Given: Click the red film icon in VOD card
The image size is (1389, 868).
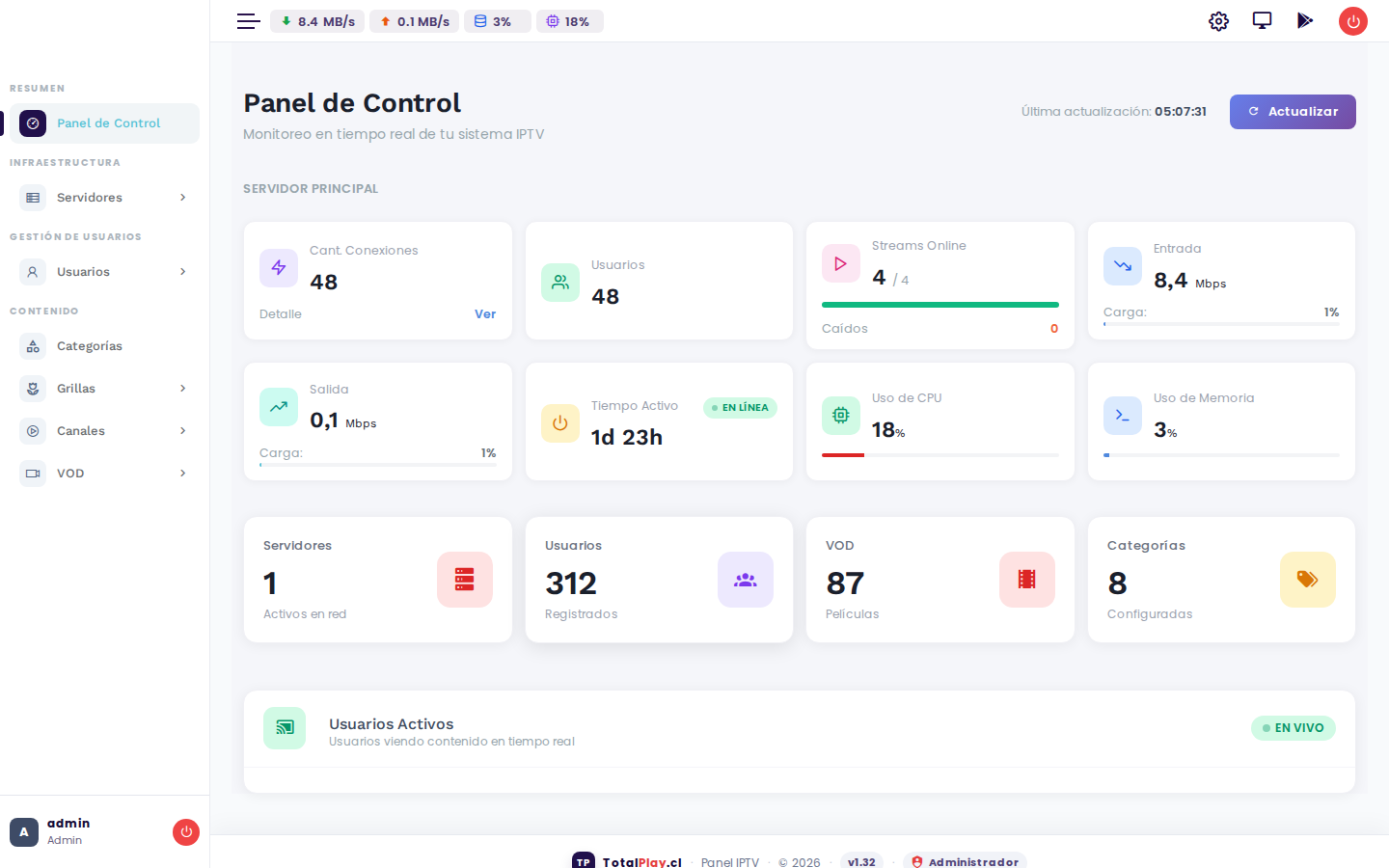Looking at the screenshot, I should (1027, 580).
